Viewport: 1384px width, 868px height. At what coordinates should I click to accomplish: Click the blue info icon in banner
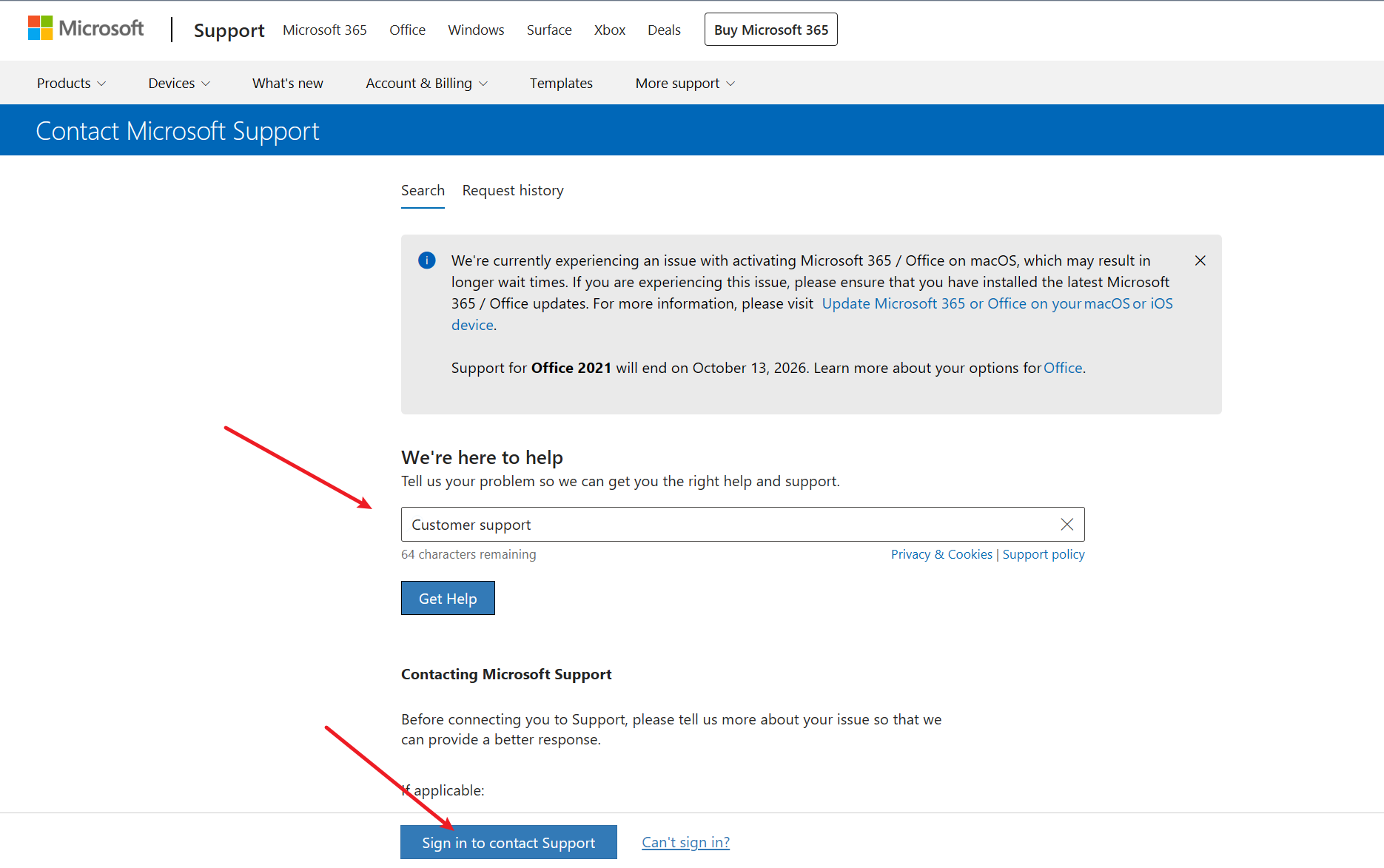tap(427, 260)
